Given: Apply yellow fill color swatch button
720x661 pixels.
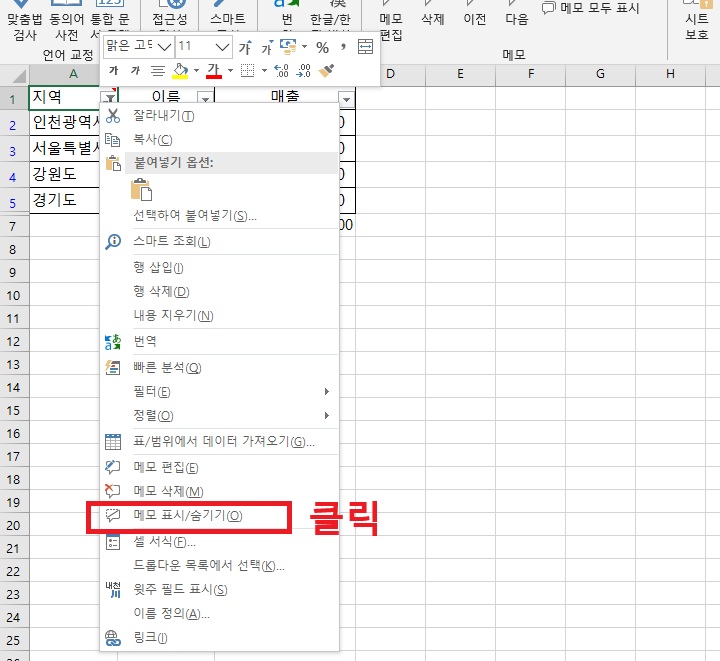Looking at the screenshot, I should pyautogui.click(x=180, y=71).
